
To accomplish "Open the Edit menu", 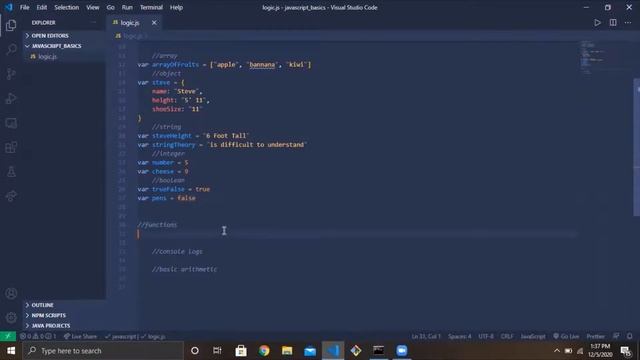I will pos(42,7).
